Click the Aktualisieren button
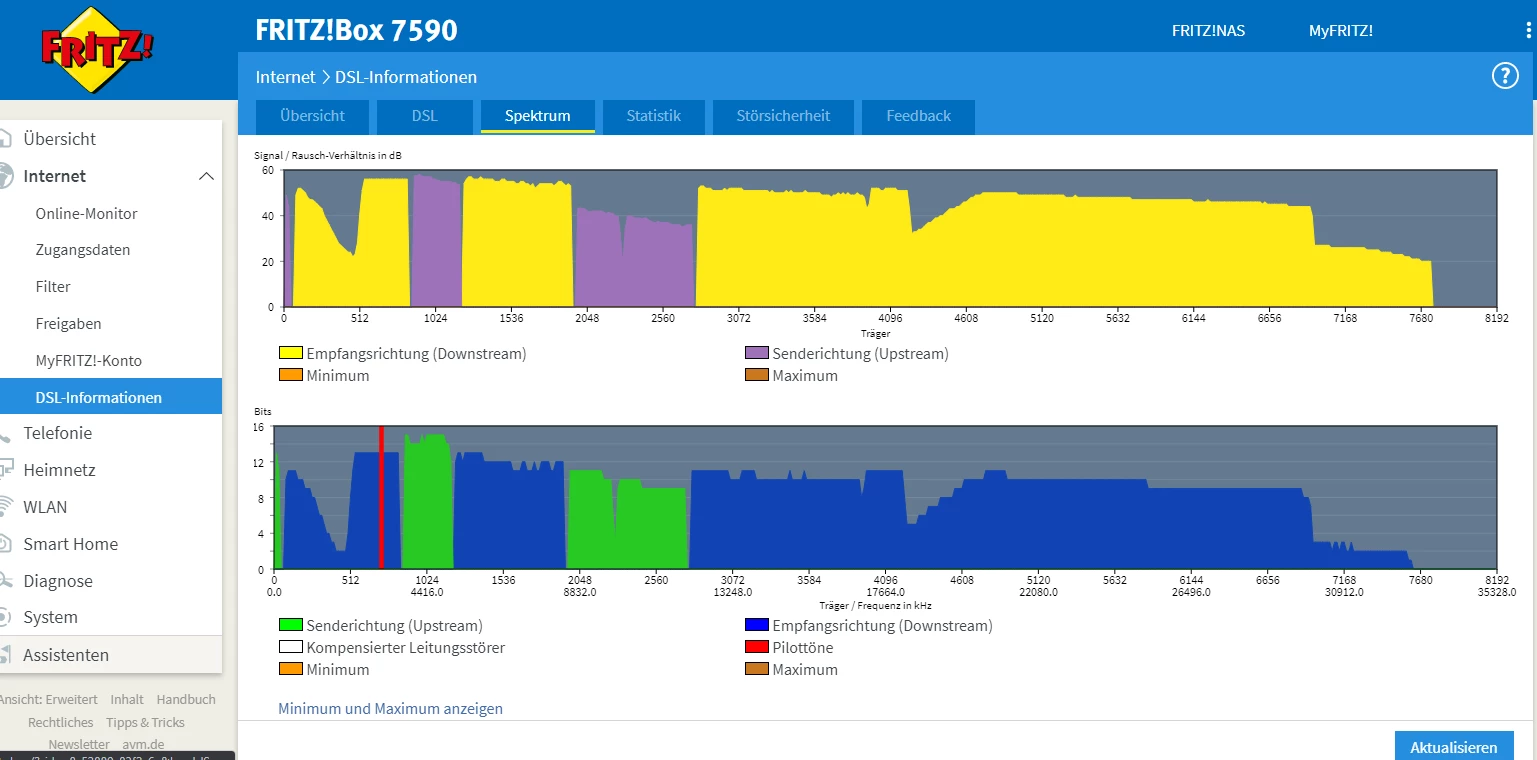This screenshot has width=1537, height=760. click(1454, 747)
